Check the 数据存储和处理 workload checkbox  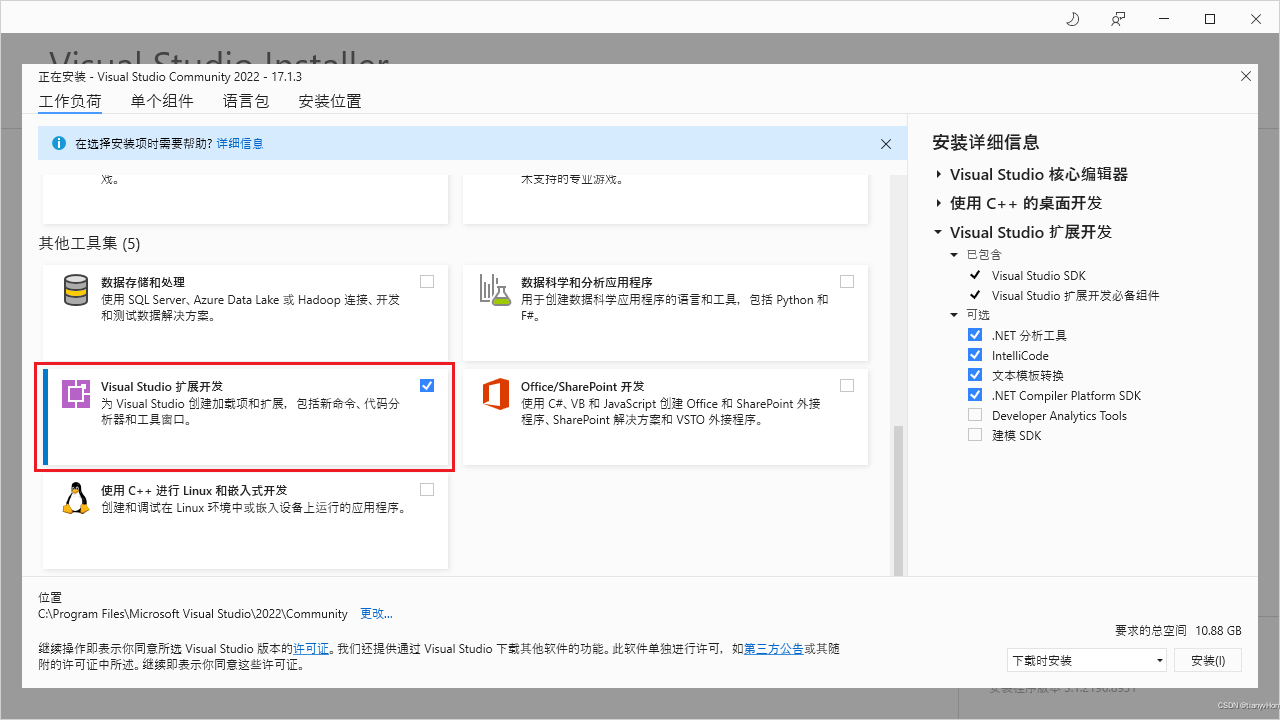coord(427,282)
